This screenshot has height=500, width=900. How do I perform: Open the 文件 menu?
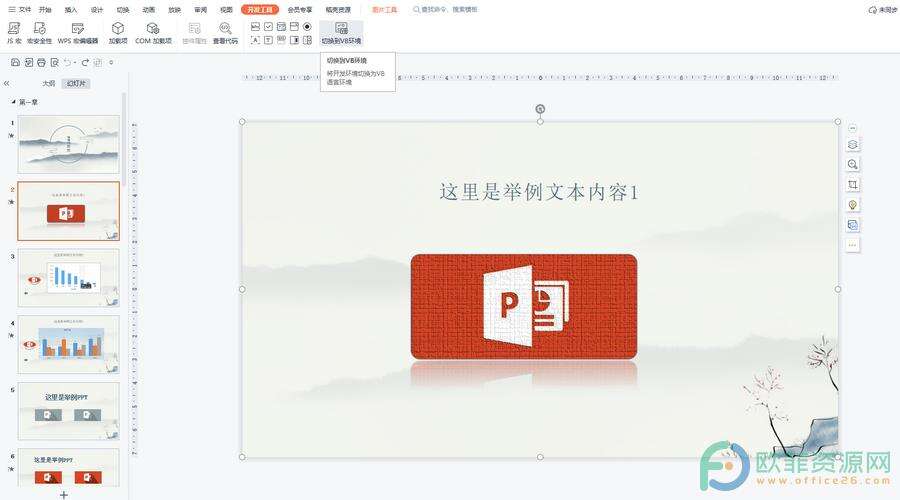[x=20, y=10]
